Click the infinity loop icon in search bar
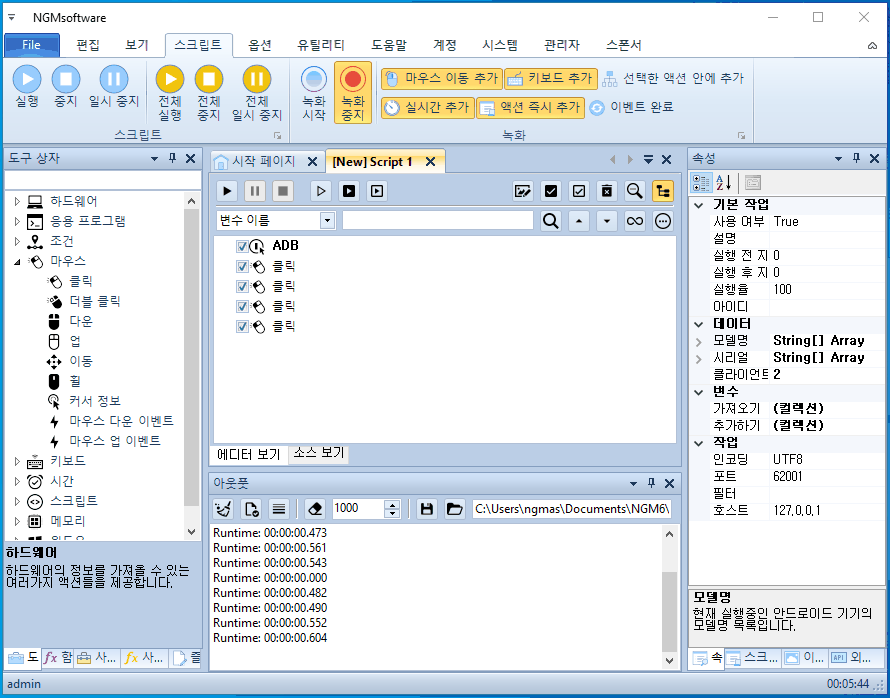 (x=635, y=221)
